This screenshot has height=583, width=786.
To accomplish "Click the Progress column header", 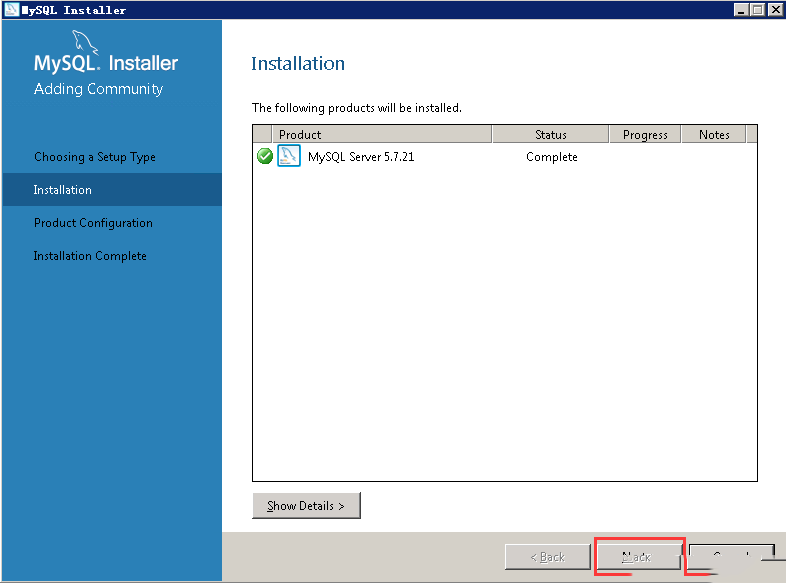I will (x=645, y=134).
